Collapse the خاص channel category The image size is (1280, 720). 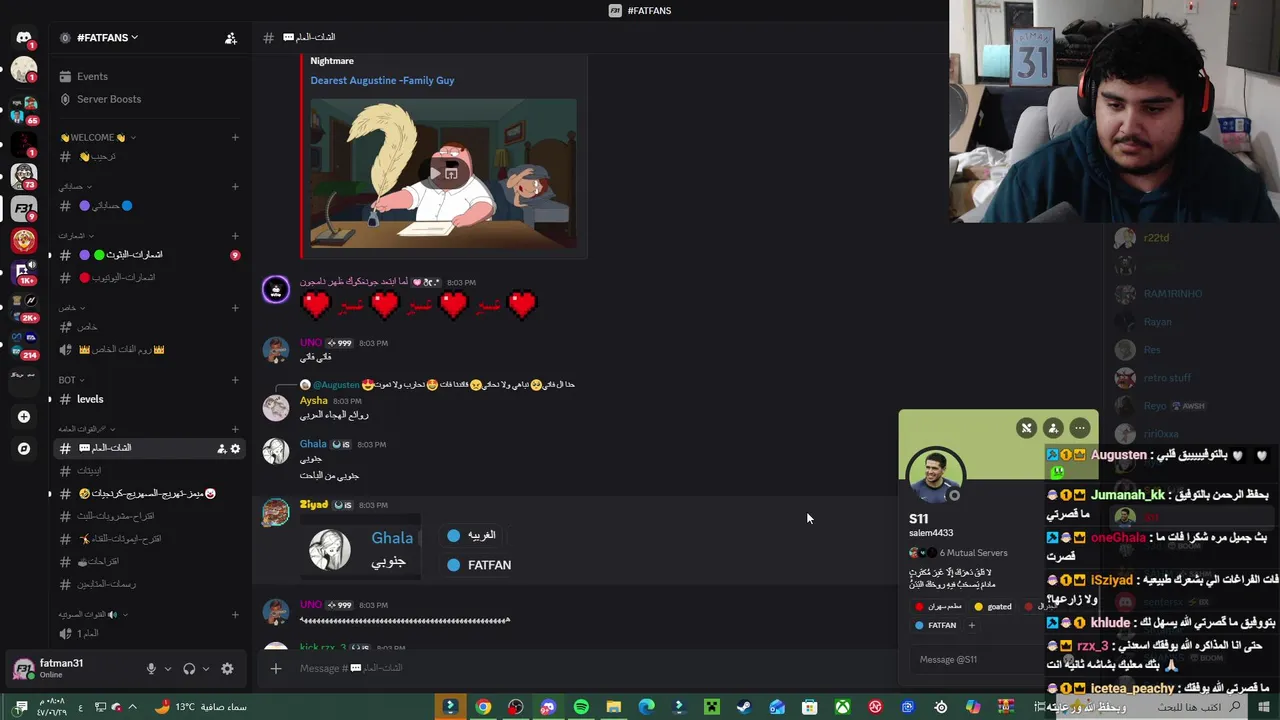point(71,308)
